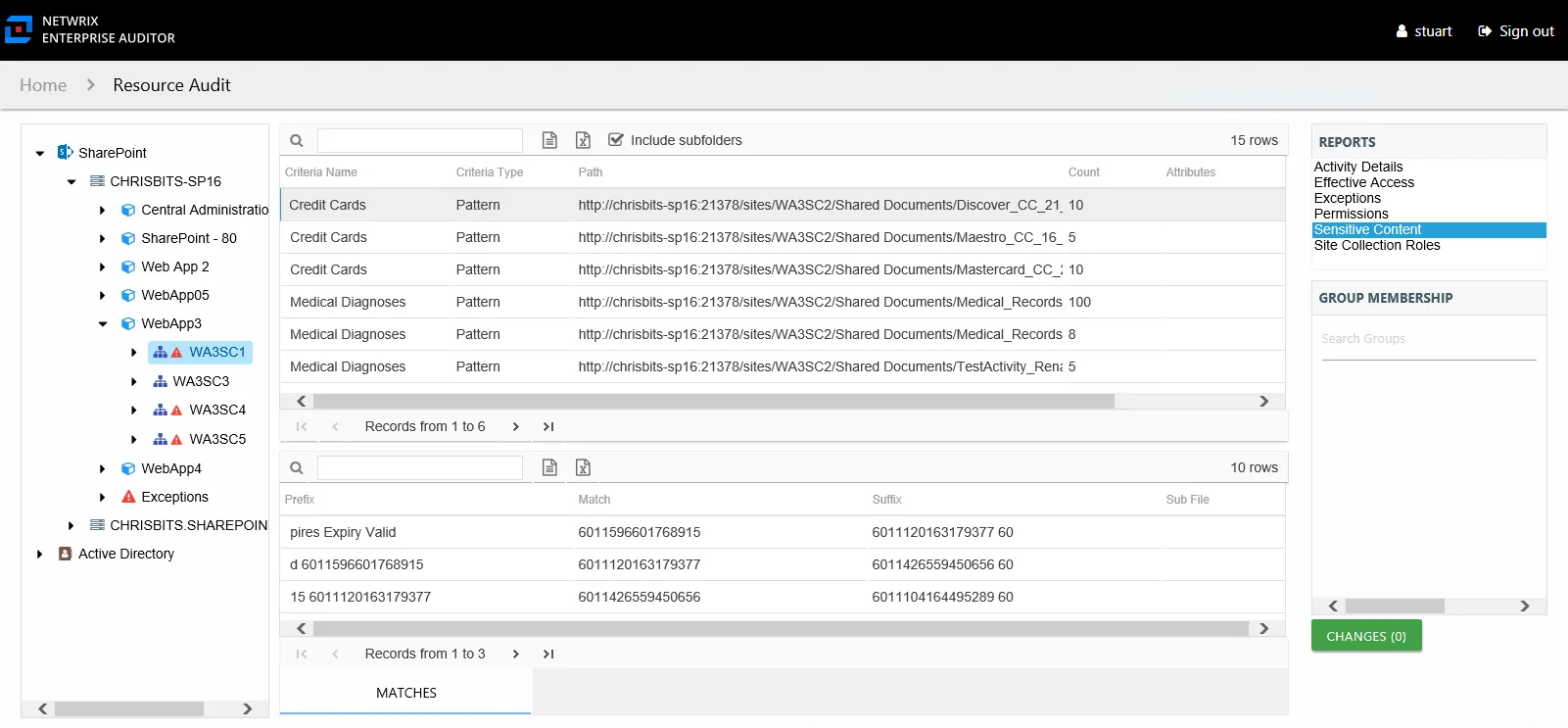Export the criteria grid to Excel
The height and width of the screenshot is (728, 1568).
coord(583,140)
